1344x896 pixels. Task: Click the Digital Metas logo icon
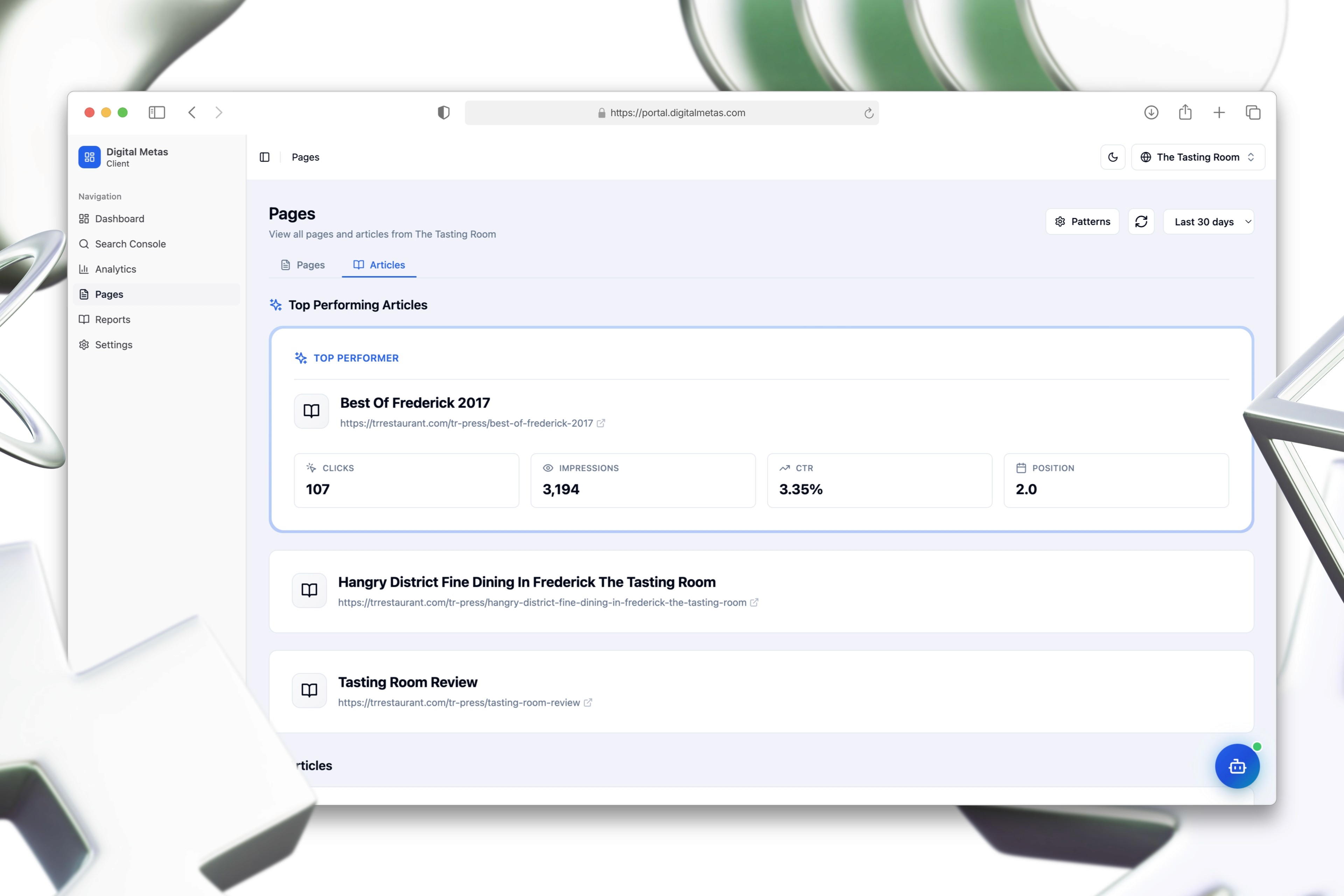point(89,157)
